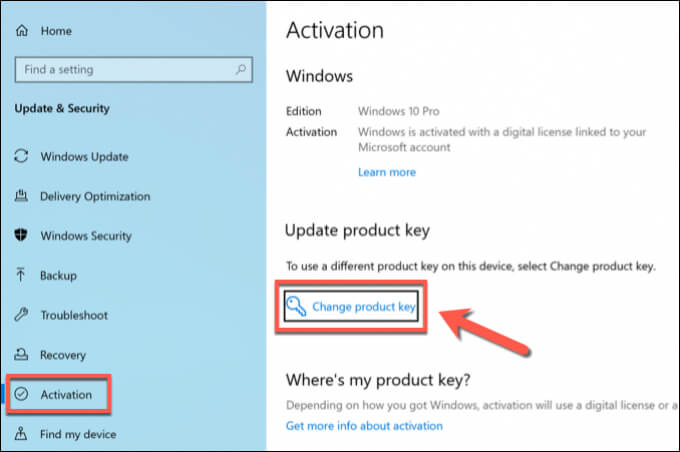Click the Find my device icon
Image resolution: width=680 pixels, height=452 pixels.
pos(22,434)
